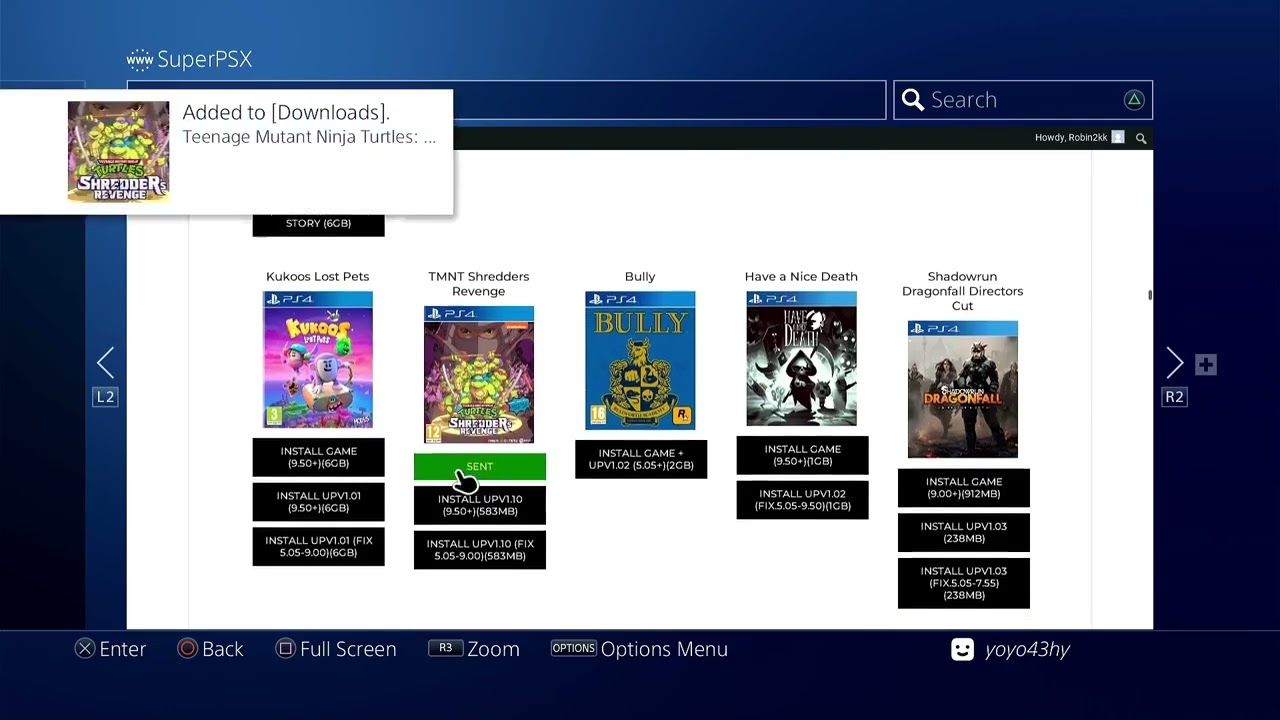Image resolution: width=1280 pixels, height=720 pixels.
Task: Click Install UPV1.03 (FIX.5.05-7.55) button
Action: point(963,583)
